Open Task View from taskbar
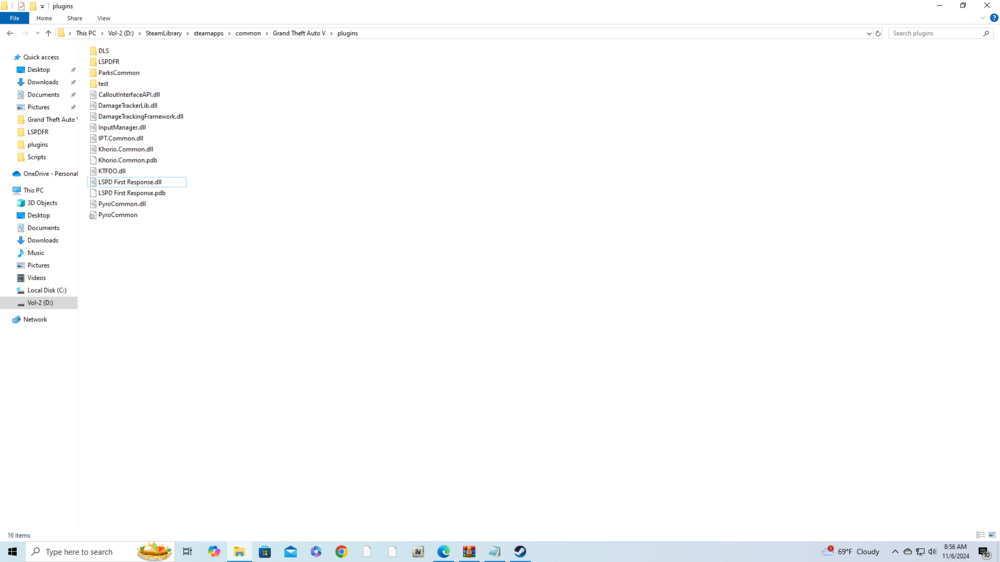This screenshot has width=1000, height=562. point(188,552)
